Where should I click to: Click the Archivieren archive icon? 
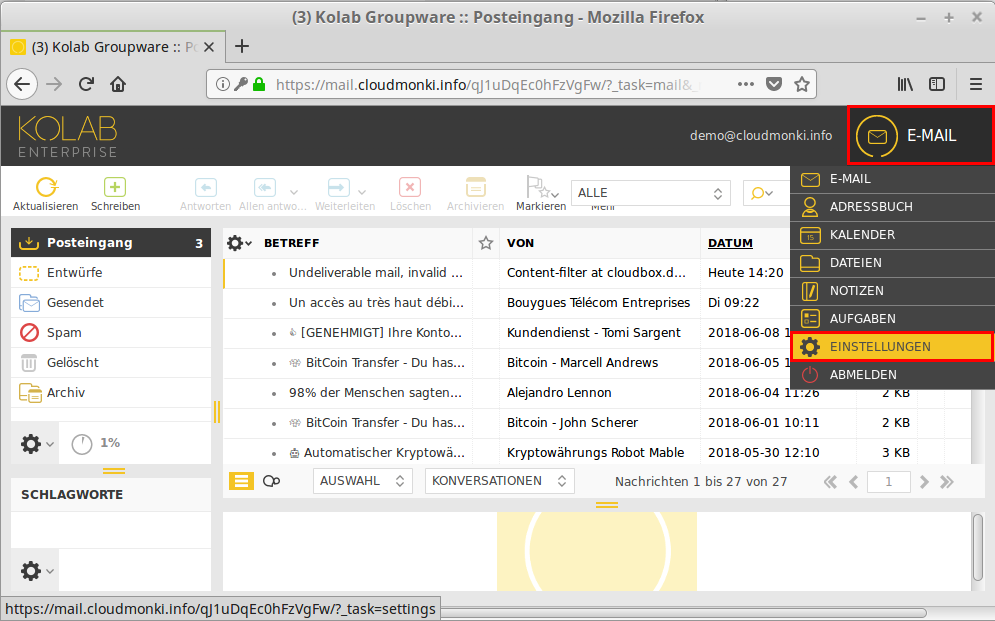pyautogui.click(x=475, y=188)
